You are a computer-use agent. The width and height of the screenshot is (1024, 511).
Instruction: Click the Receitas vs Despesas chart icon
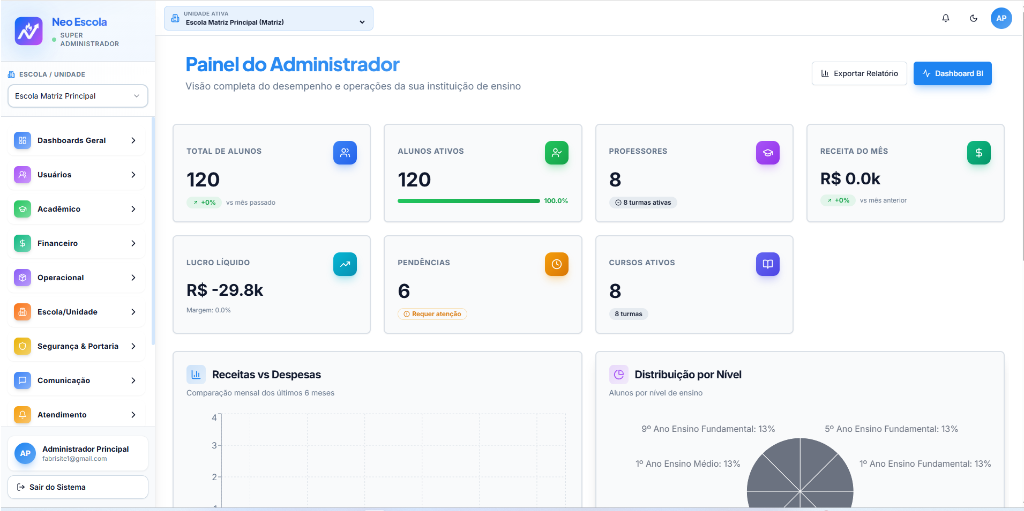click(x=196, y=374)
